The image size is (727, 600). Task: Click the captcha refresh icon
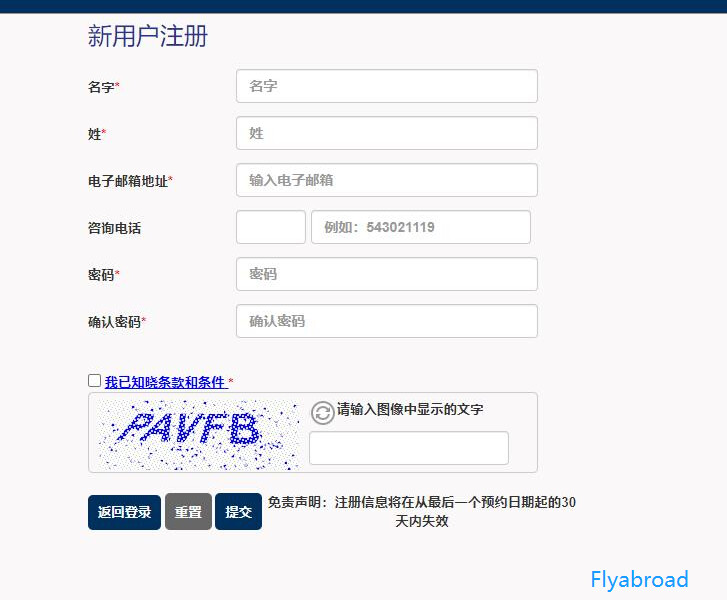point(322,413)
